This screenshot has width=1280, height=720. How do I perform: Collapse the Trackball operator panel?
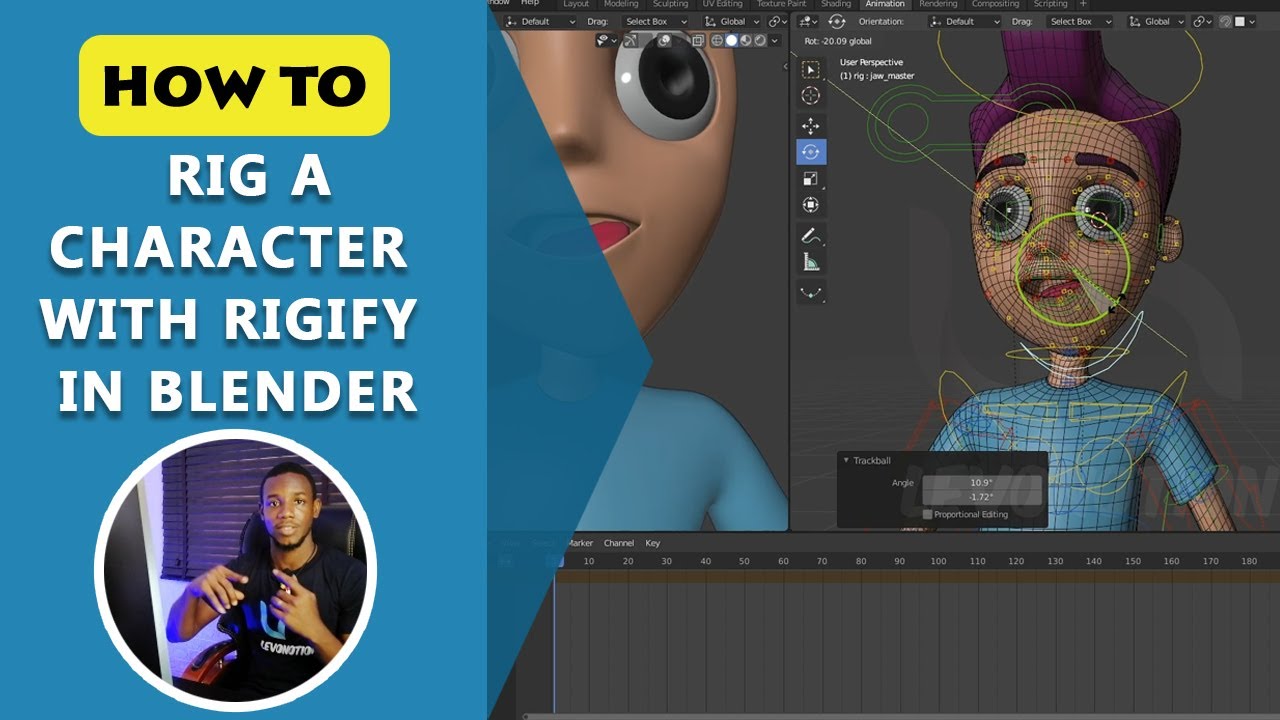846,461
